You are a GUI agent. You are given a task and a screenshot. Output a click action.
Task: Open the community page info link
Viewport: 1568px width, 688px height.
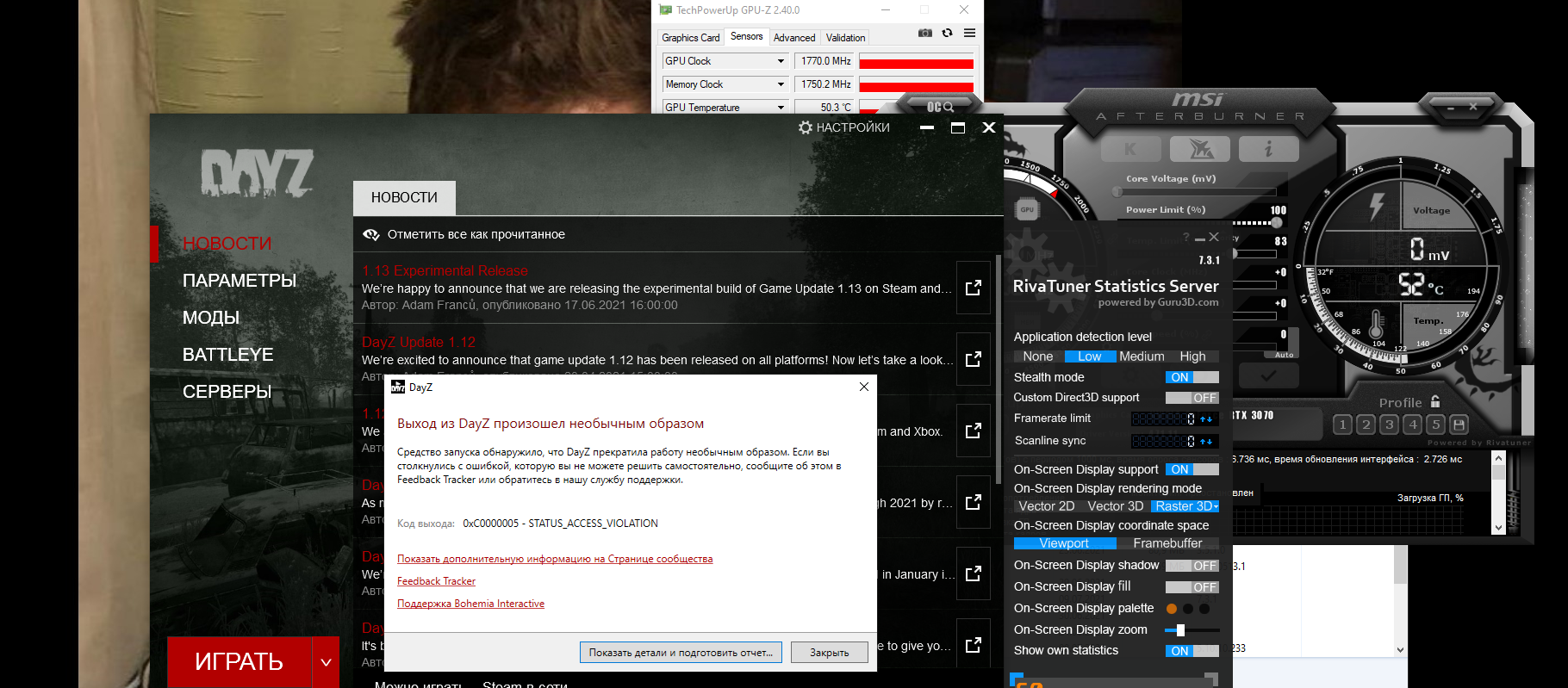click(555, 559)
